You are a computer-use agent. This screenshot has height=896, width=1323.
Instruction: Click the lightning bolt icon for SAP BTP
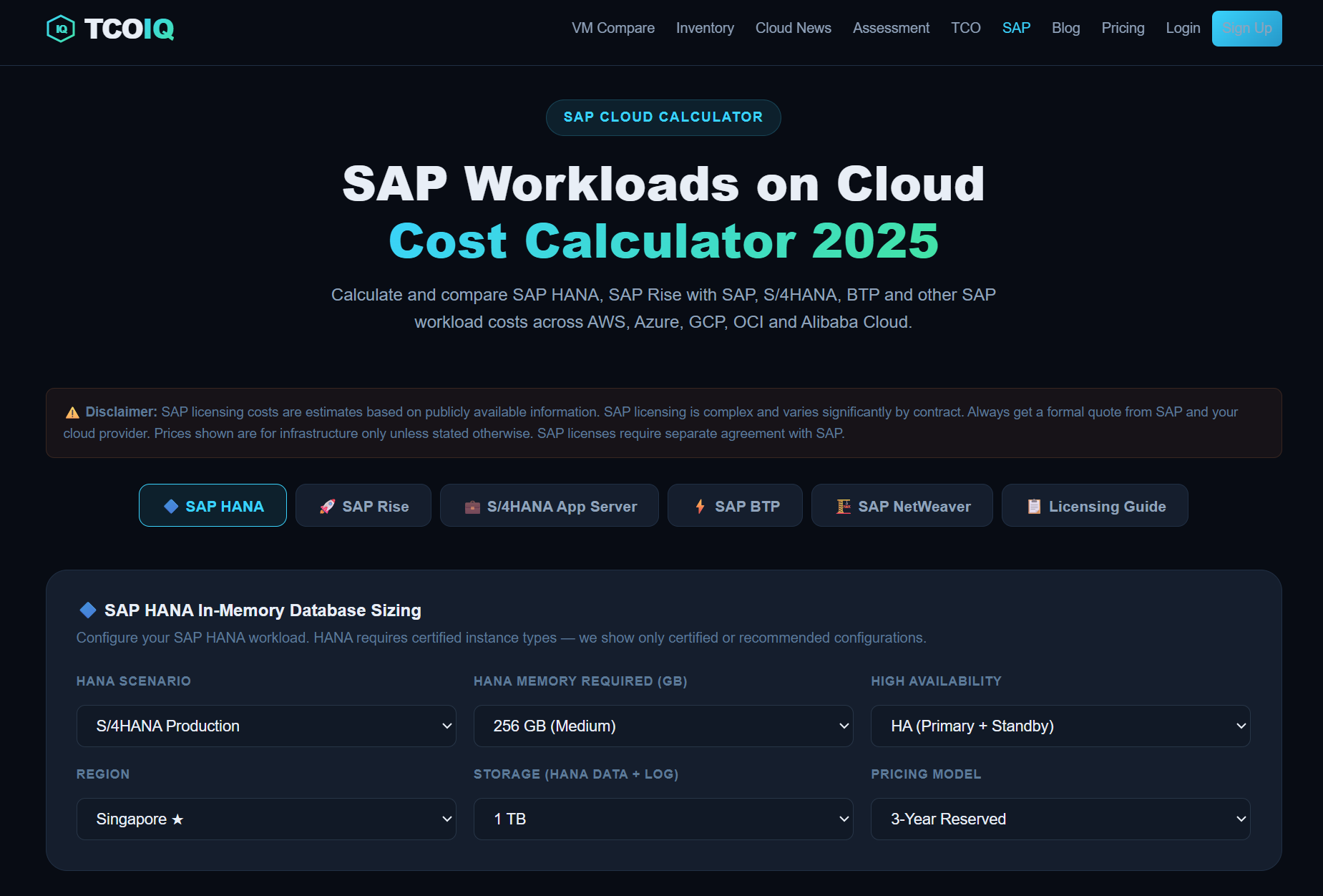pos(699,505)
